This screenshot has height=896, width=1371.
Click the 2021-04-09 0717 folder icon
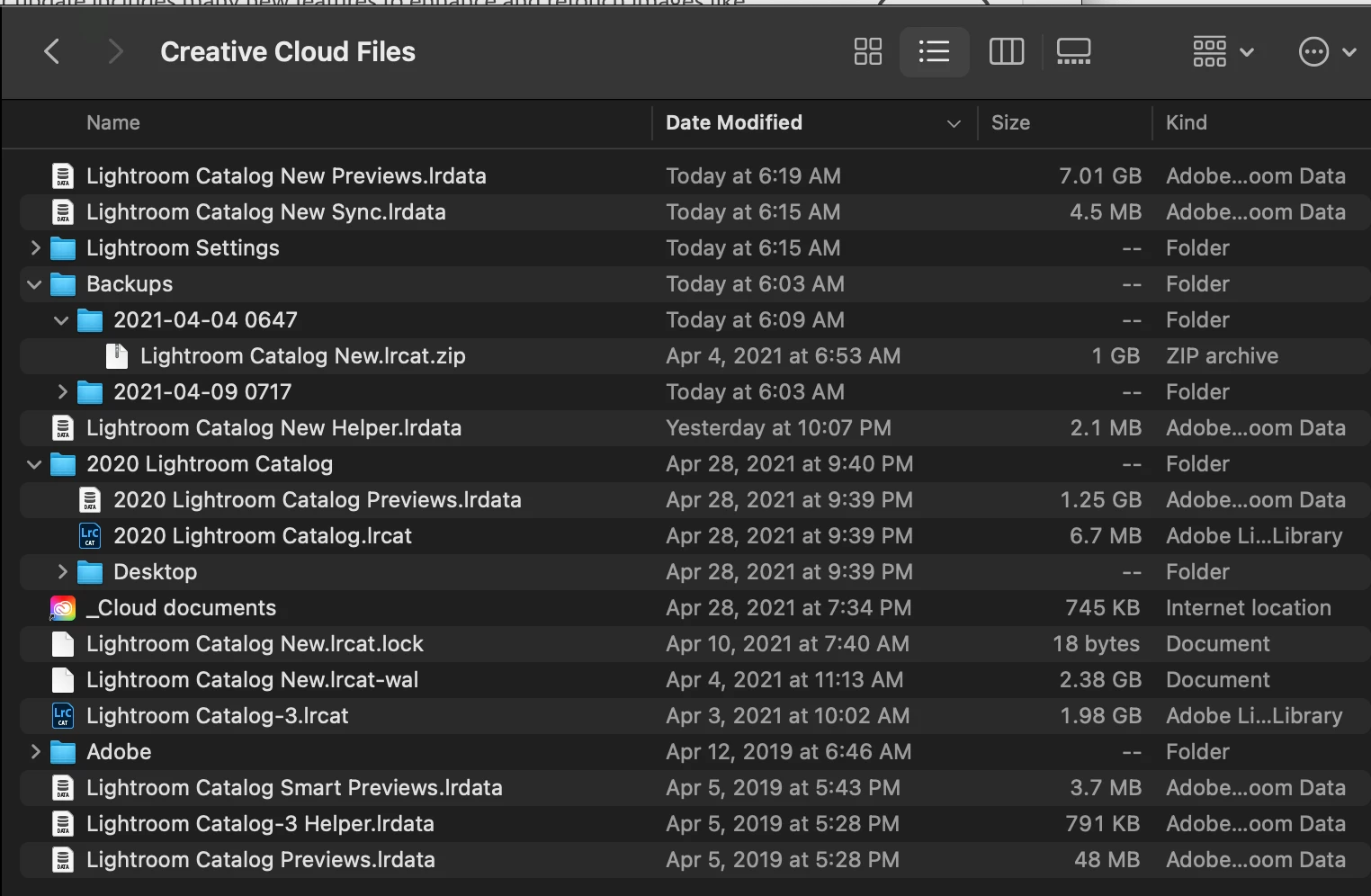[90, 391]
